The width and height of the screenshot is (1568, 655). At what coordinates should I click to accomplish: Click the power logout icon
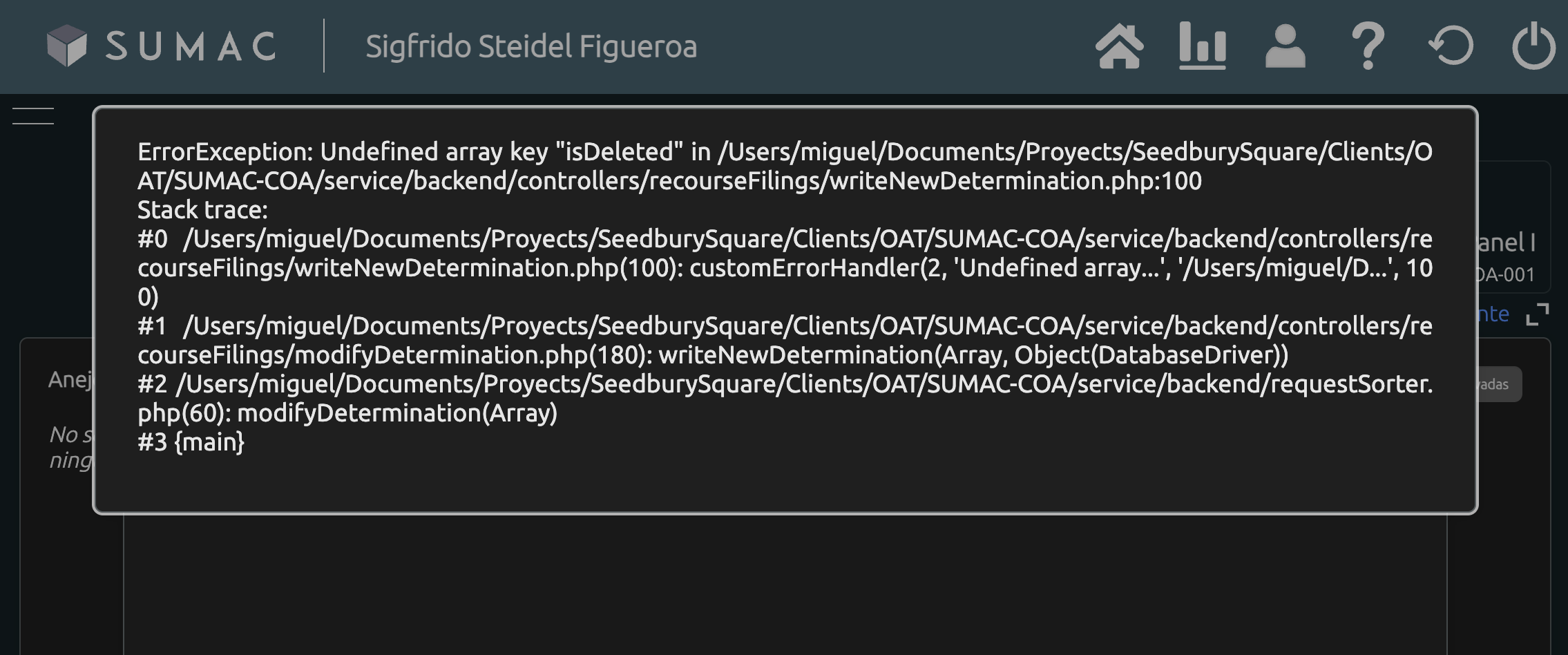click(1533, 46)
